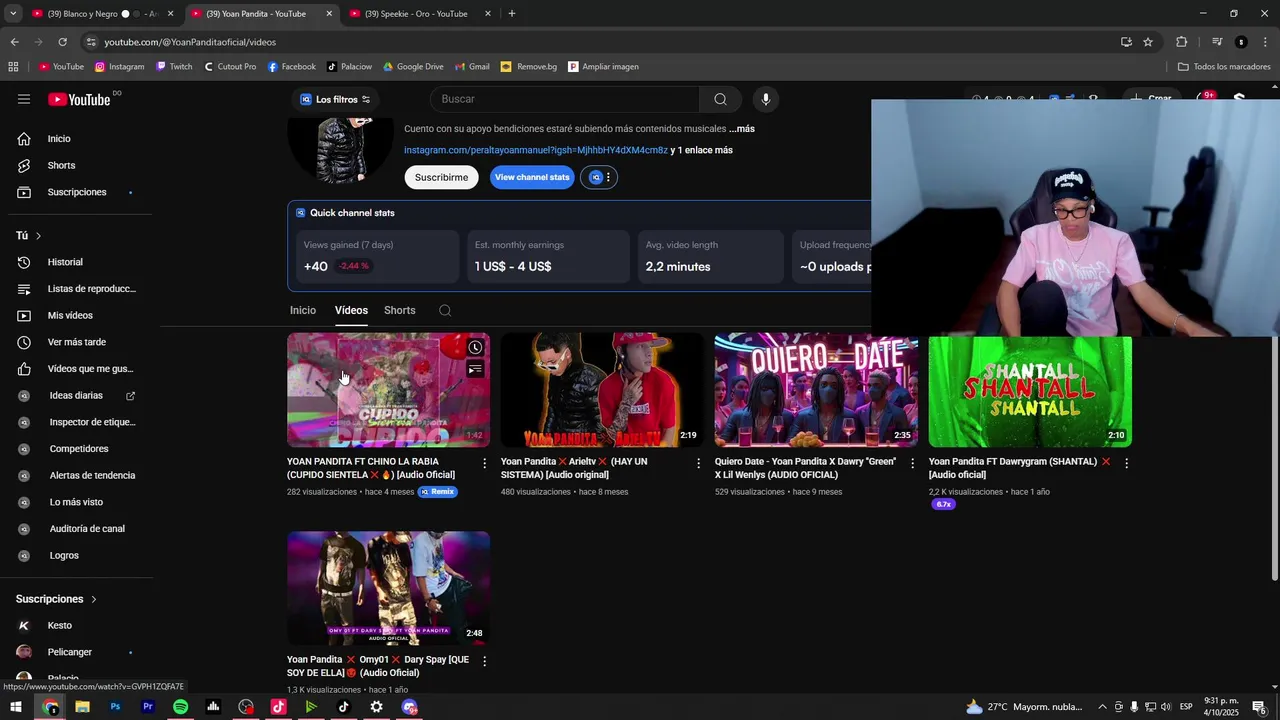The height and width of the screenshot is (720, 1280).
Task: Open Ver más tarde list
Action: [77, 342]
